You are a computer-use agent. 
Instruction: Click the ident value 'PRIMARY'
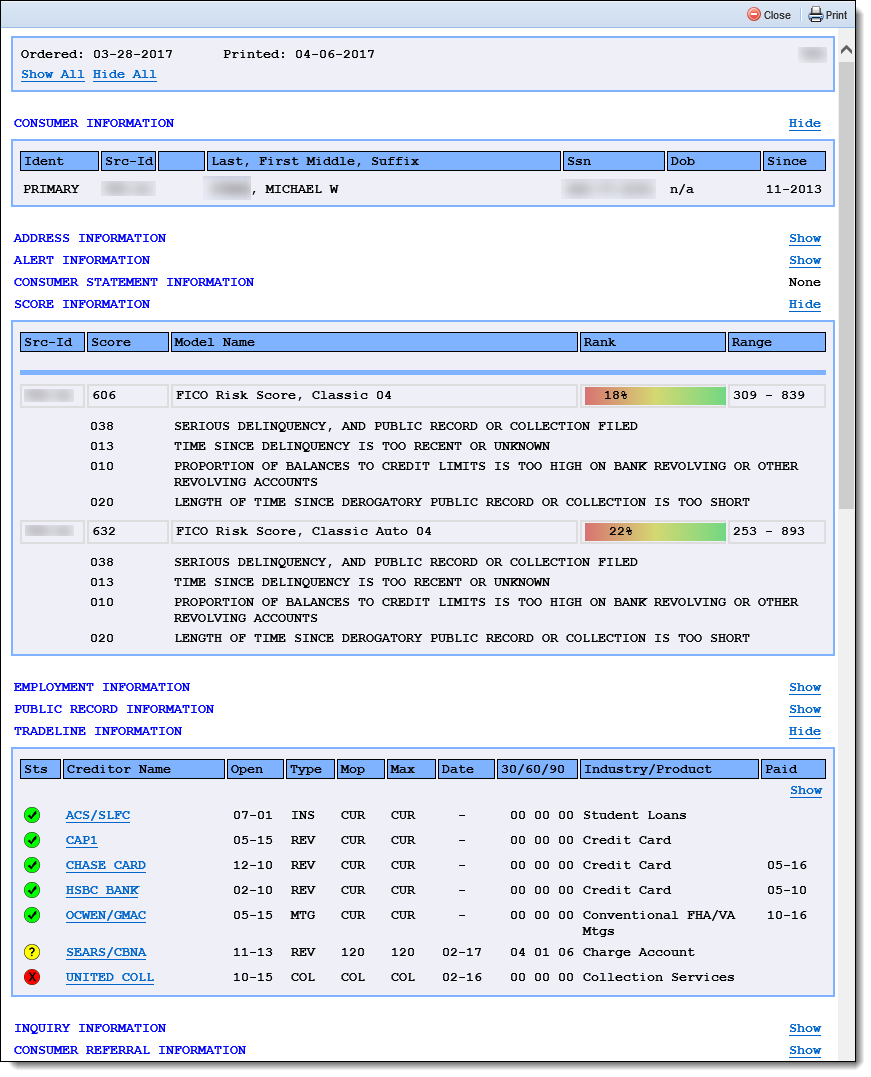[x=52, y=190]
